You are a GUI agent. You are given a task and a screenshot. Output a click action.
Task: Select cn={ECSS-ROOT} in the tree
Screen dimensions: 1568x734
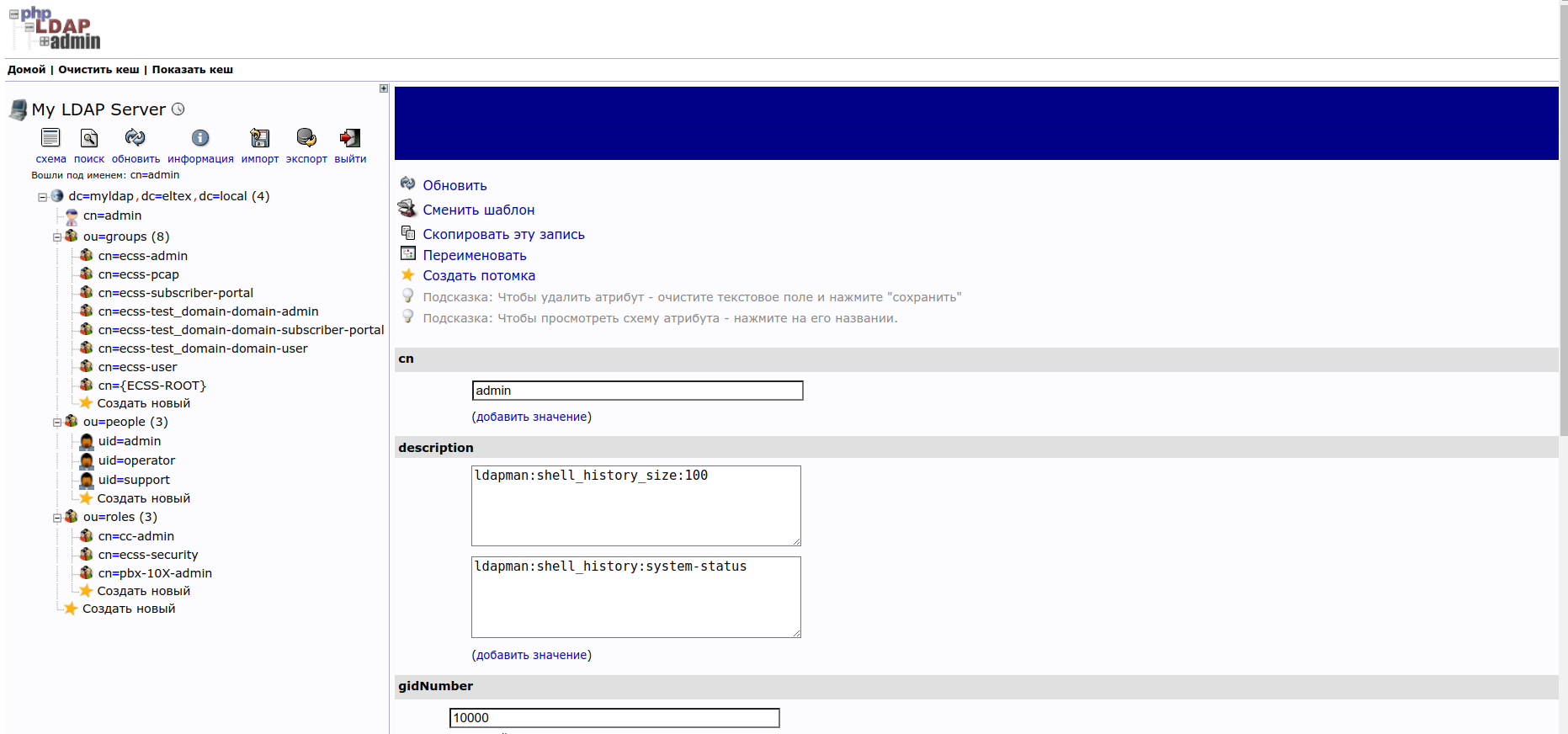(x=151, y=386)
